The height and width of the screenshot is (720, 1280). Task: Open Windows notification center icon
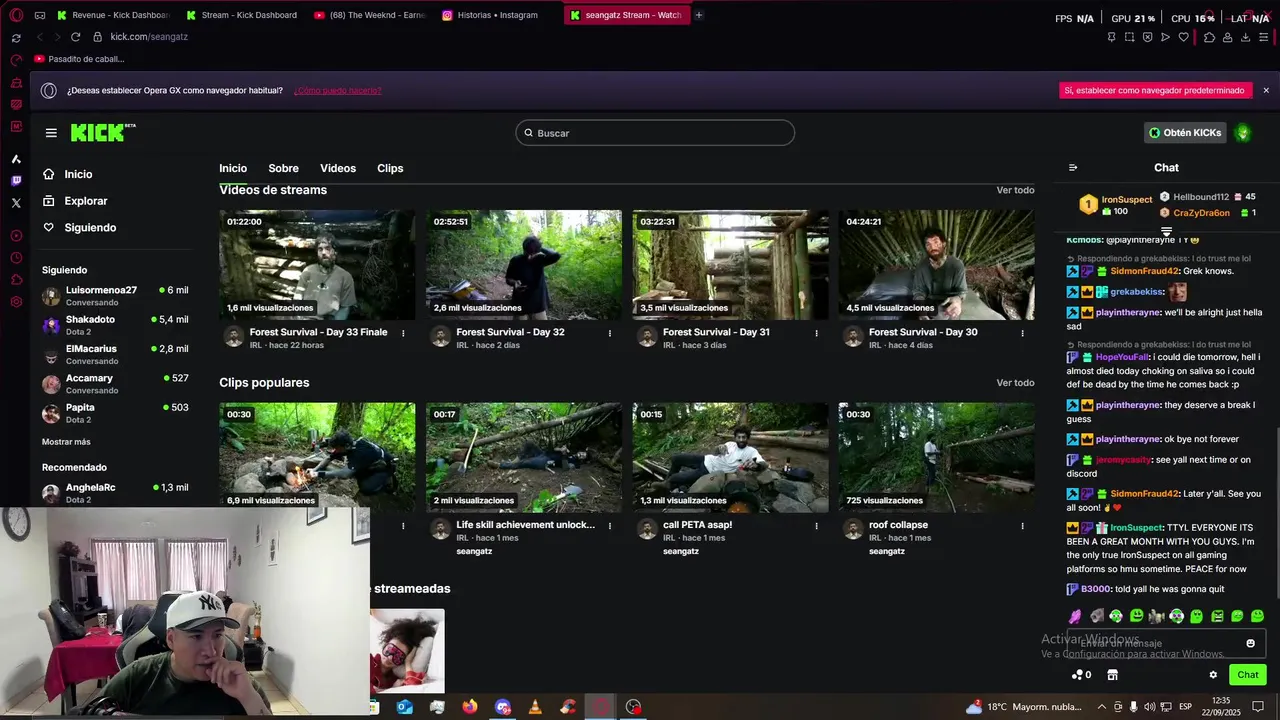(x=1259, y=707)
